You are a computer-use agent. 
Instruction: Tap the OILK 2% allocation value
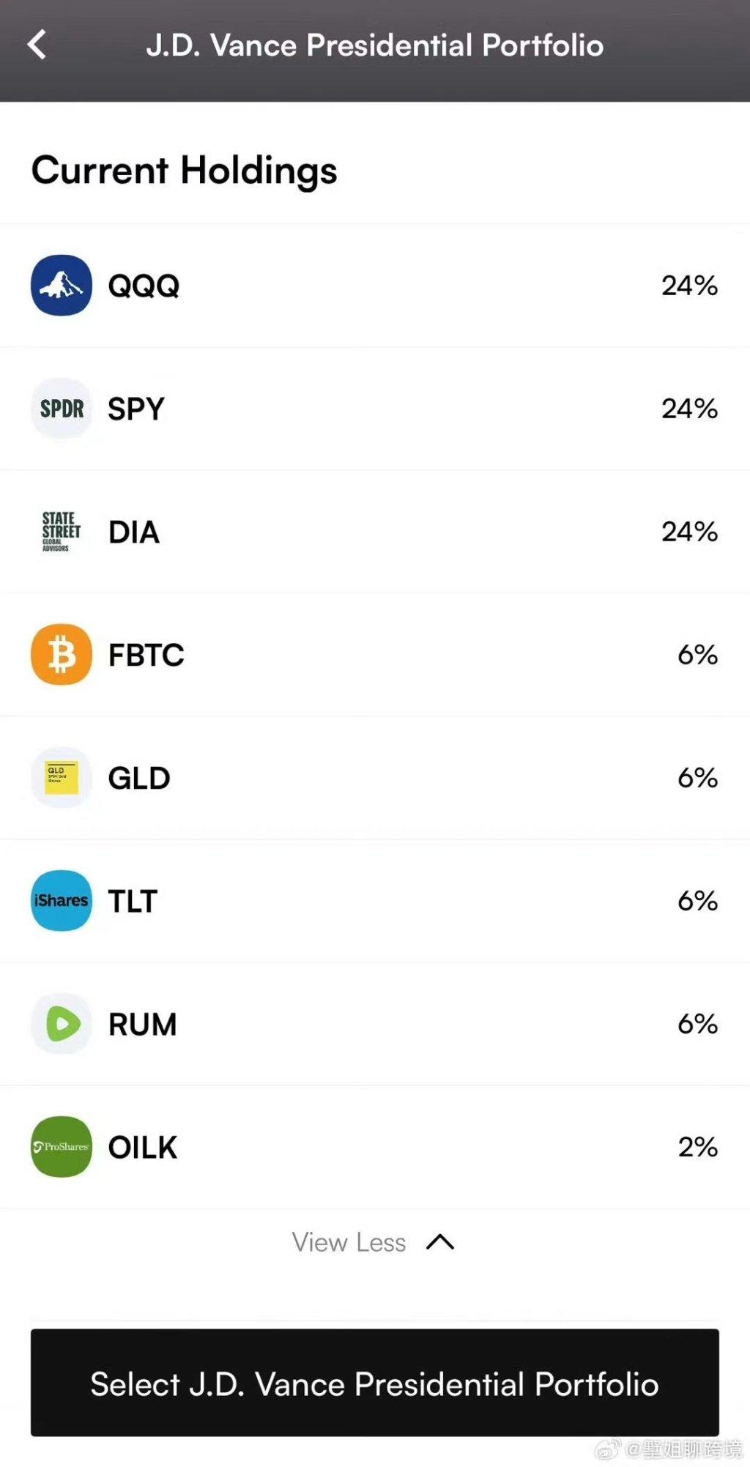point(697,1147)
